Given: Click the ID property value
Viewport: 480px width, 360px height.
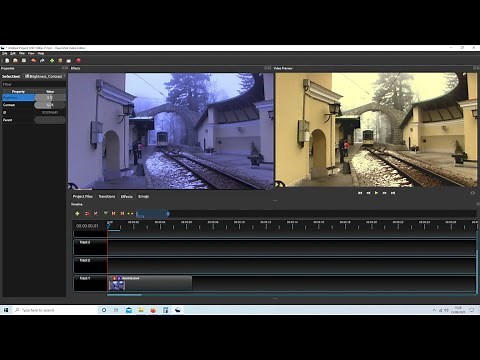Looking at the screenshot, I should click(x=50, y=113).
